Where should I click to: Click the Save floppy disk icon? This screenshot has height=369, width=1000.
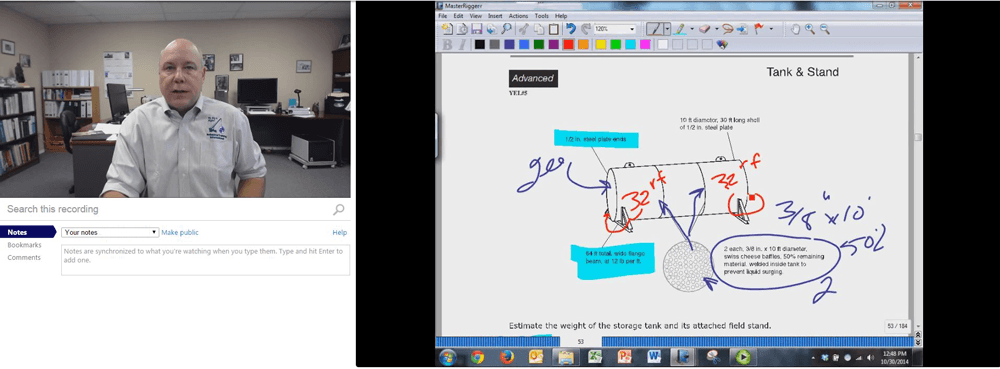(476, 29)
